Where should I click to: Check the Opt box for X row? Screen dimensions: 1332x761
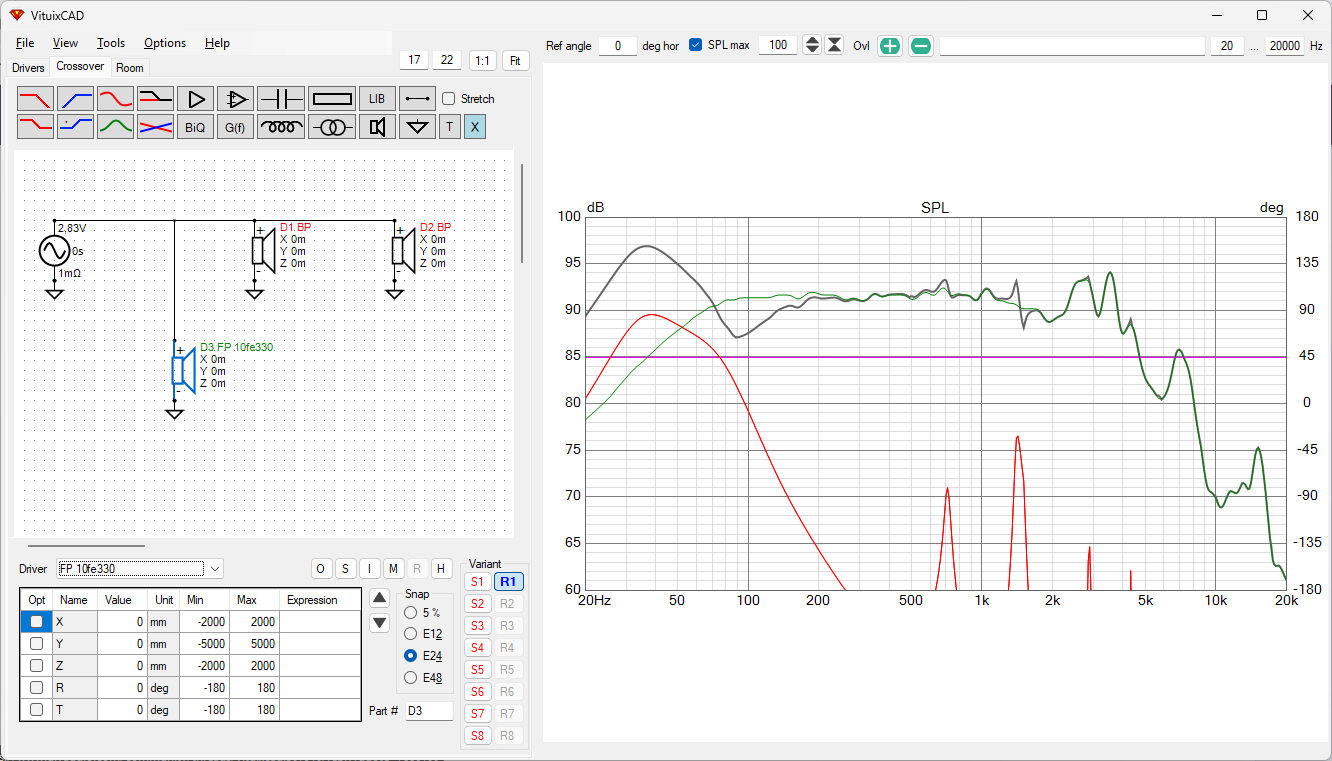click(x=36, y=621)
